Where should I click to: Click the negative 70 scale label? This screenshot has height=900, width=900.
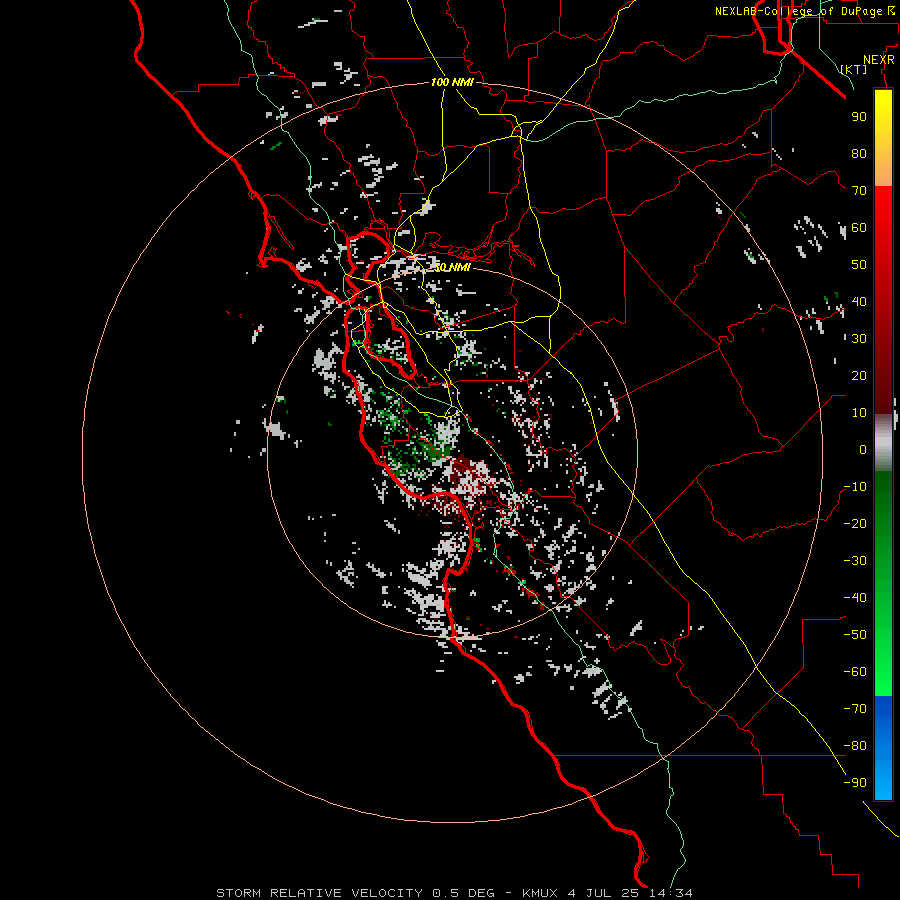[855, 709]
